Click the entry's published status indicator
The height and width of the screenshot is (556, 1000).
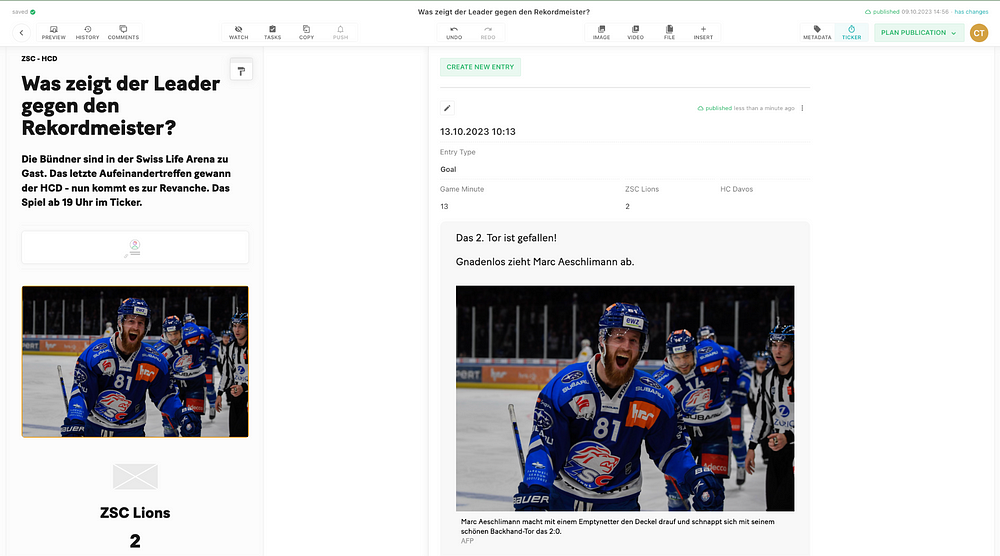[x=746, y=108]
